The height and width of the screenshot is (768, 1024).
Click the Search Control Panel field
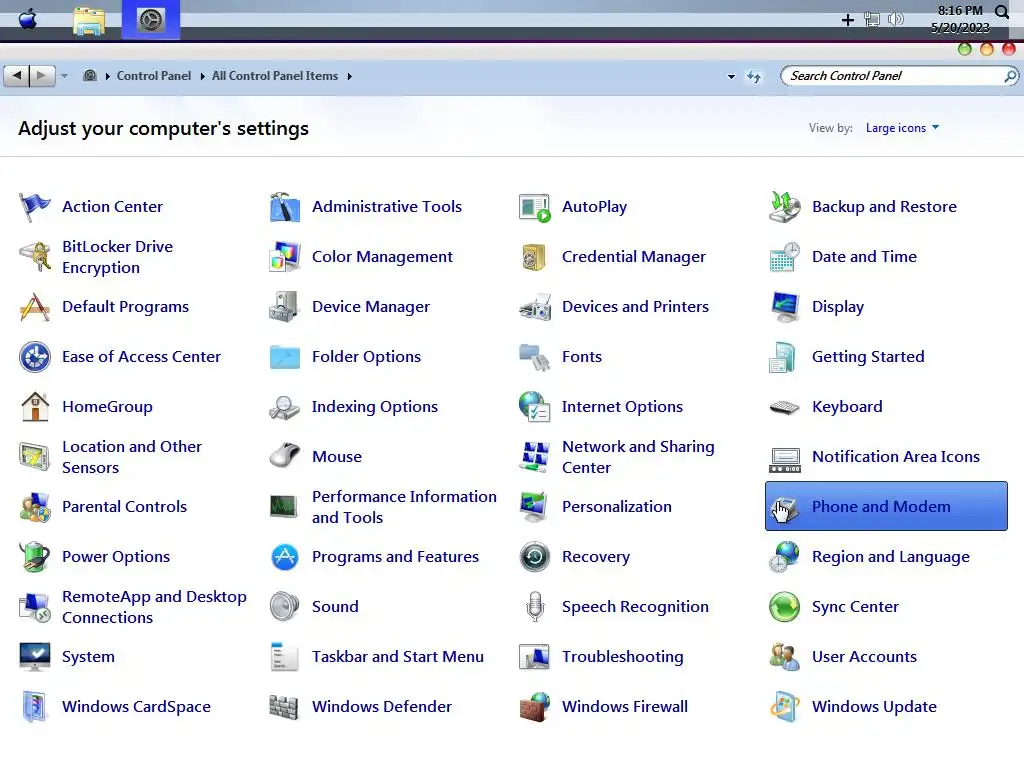(x=899, y=76)
